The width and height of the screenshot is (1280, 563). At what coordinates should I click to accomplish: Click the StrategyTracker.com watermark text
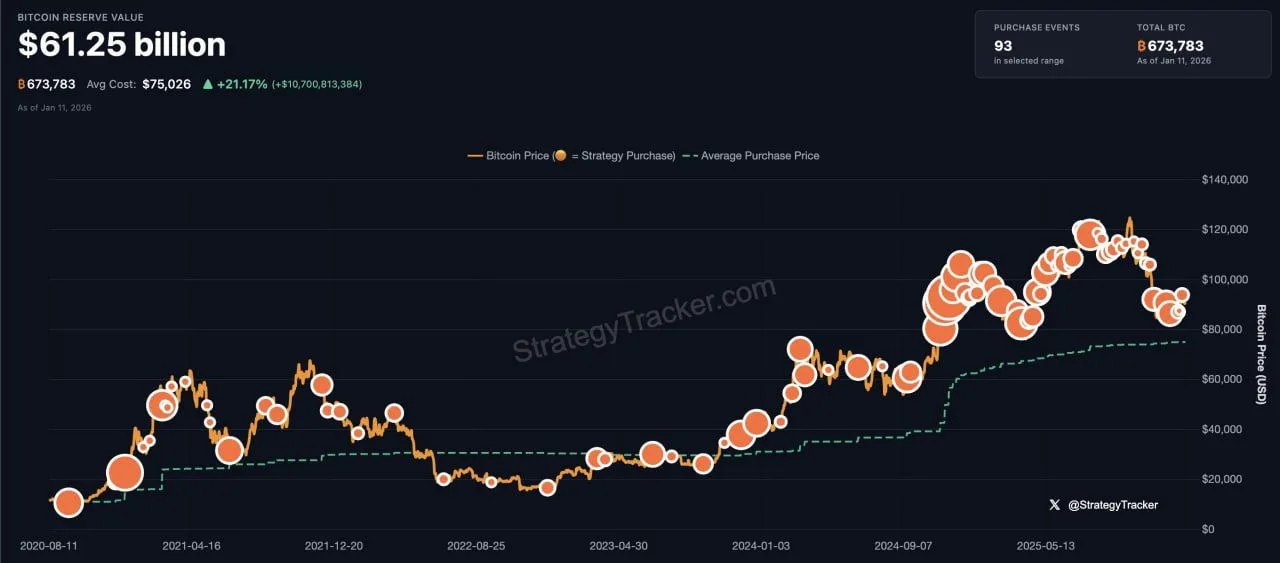point(644,320)
